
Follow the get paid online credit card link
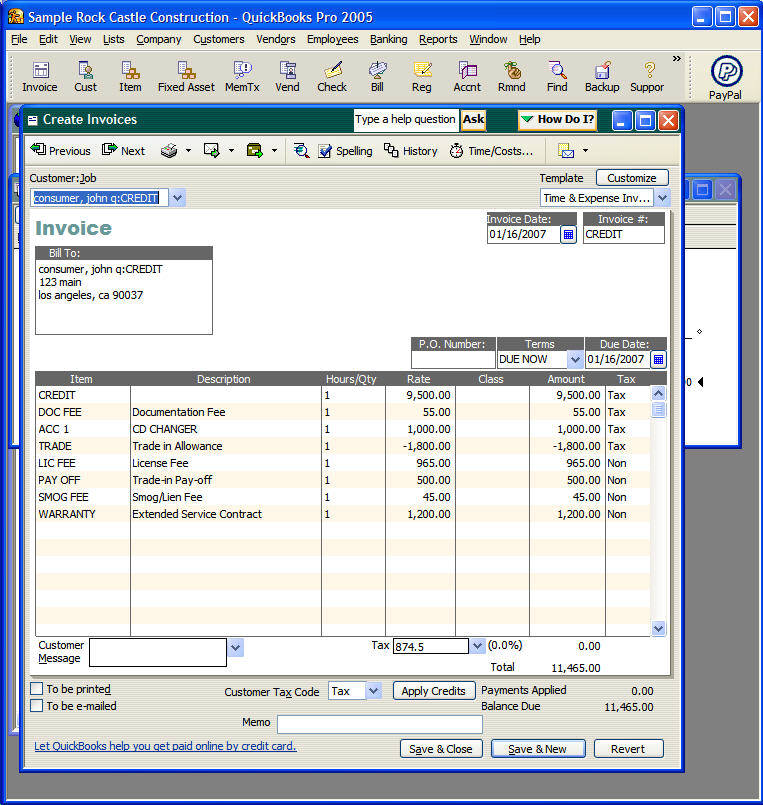(165, 746)
